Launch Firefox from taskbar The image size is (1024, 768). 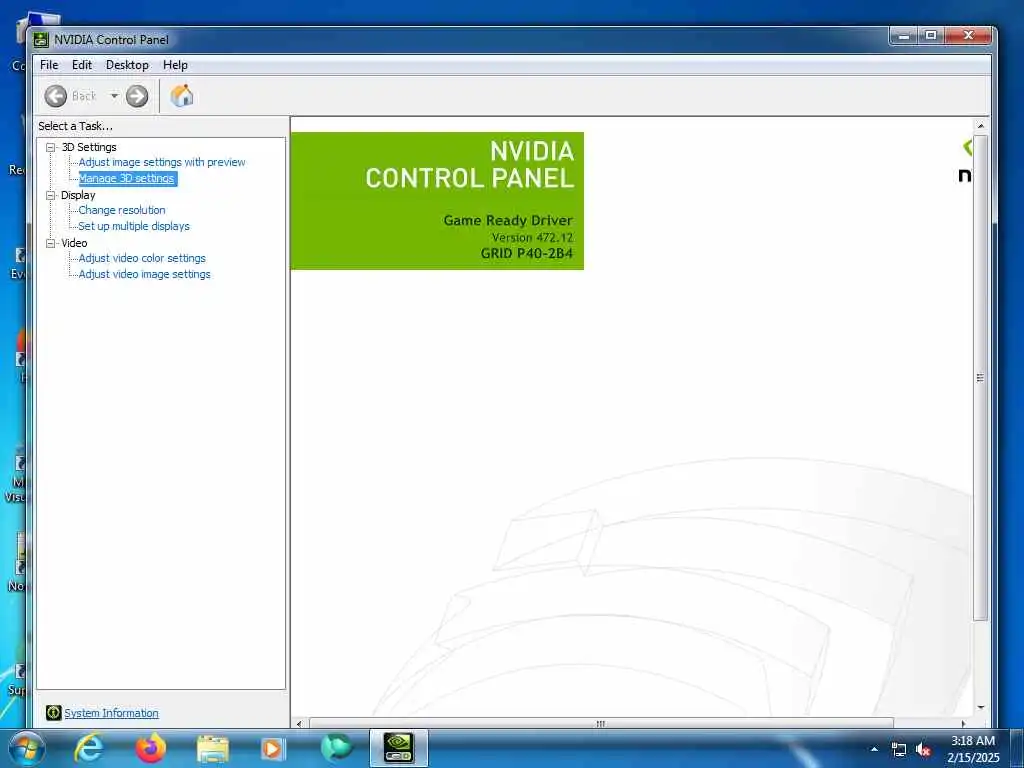coord(151,748)
